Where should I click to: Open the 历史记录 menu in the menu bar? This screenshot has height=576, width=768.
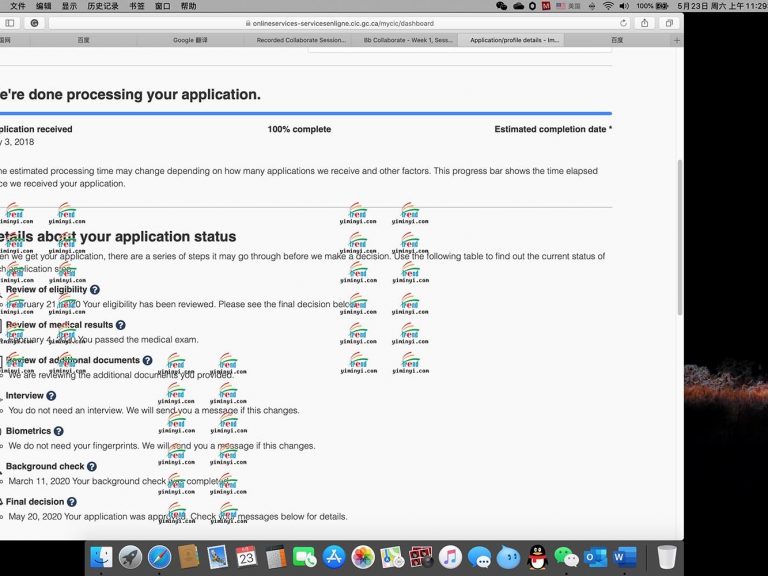101,6
